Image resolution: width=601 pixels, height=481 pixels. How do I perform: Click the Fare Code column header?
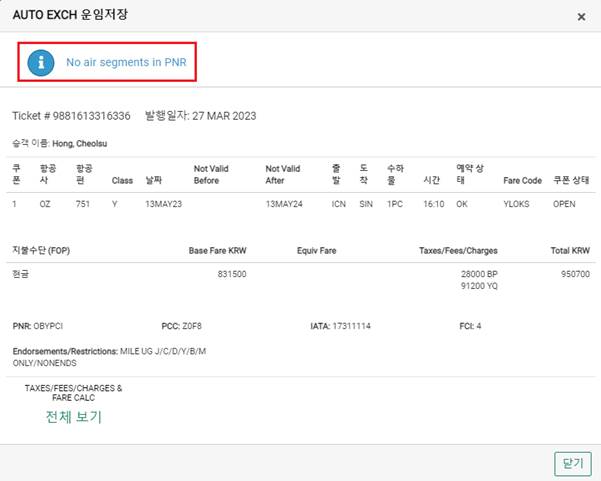coord(522,181)
